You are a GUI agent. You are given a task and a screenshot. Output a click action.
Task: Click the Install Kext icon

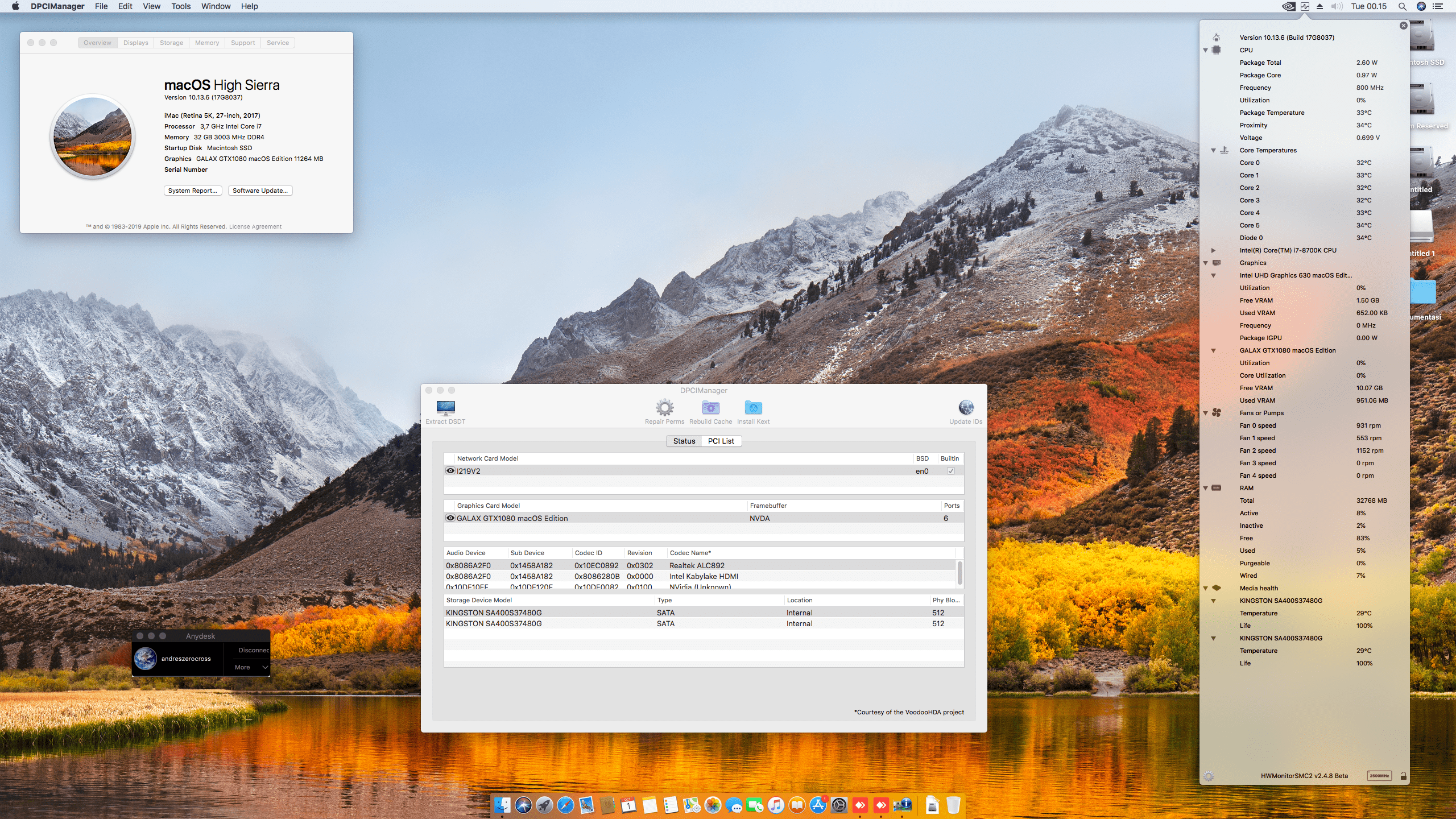tap(753, 407)
